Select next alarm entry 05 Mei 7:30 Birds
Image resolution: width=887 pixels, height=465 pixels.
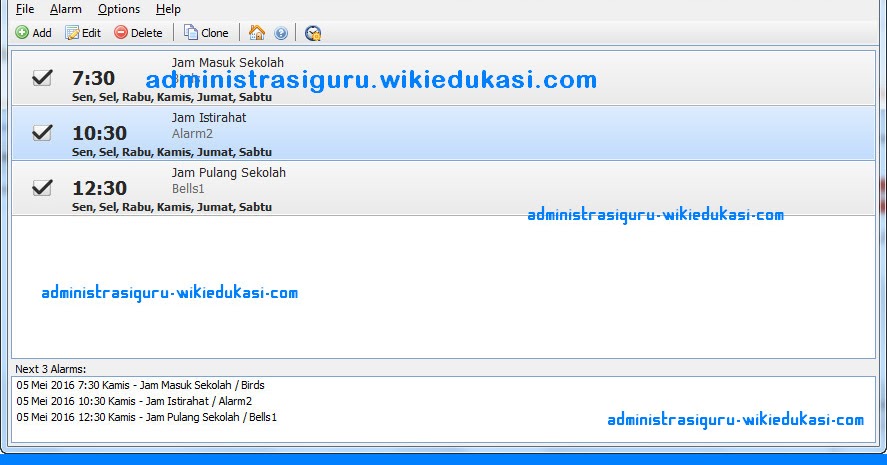140,385
